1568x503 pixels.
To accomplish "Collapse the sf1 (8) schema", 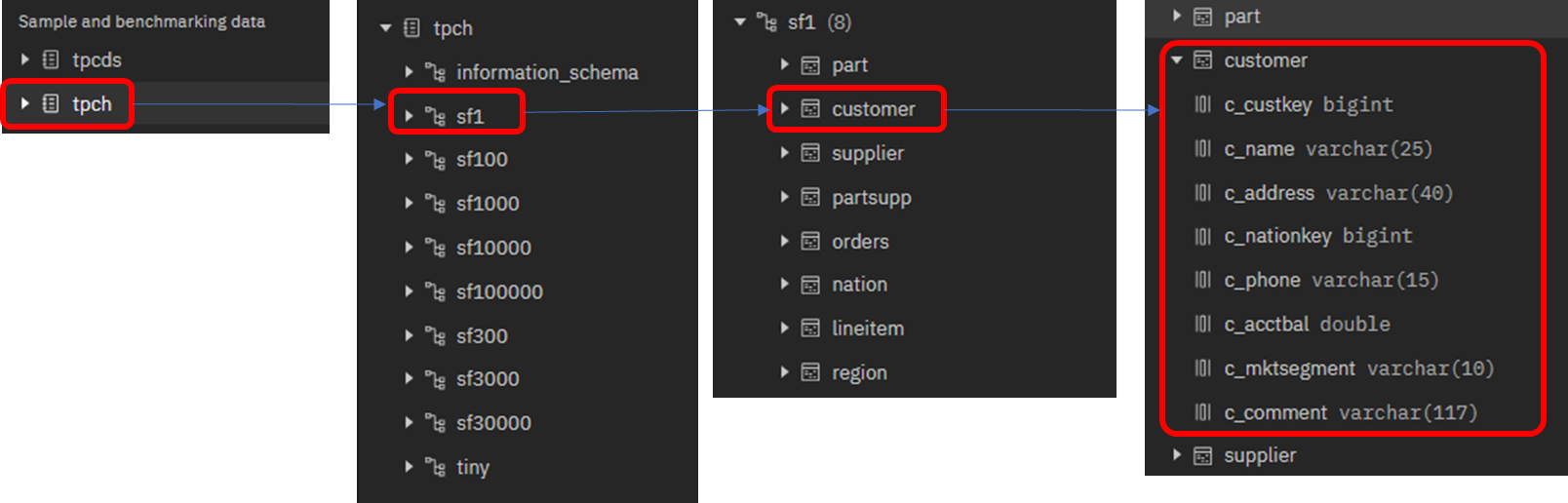I will (x=740, y=21).
